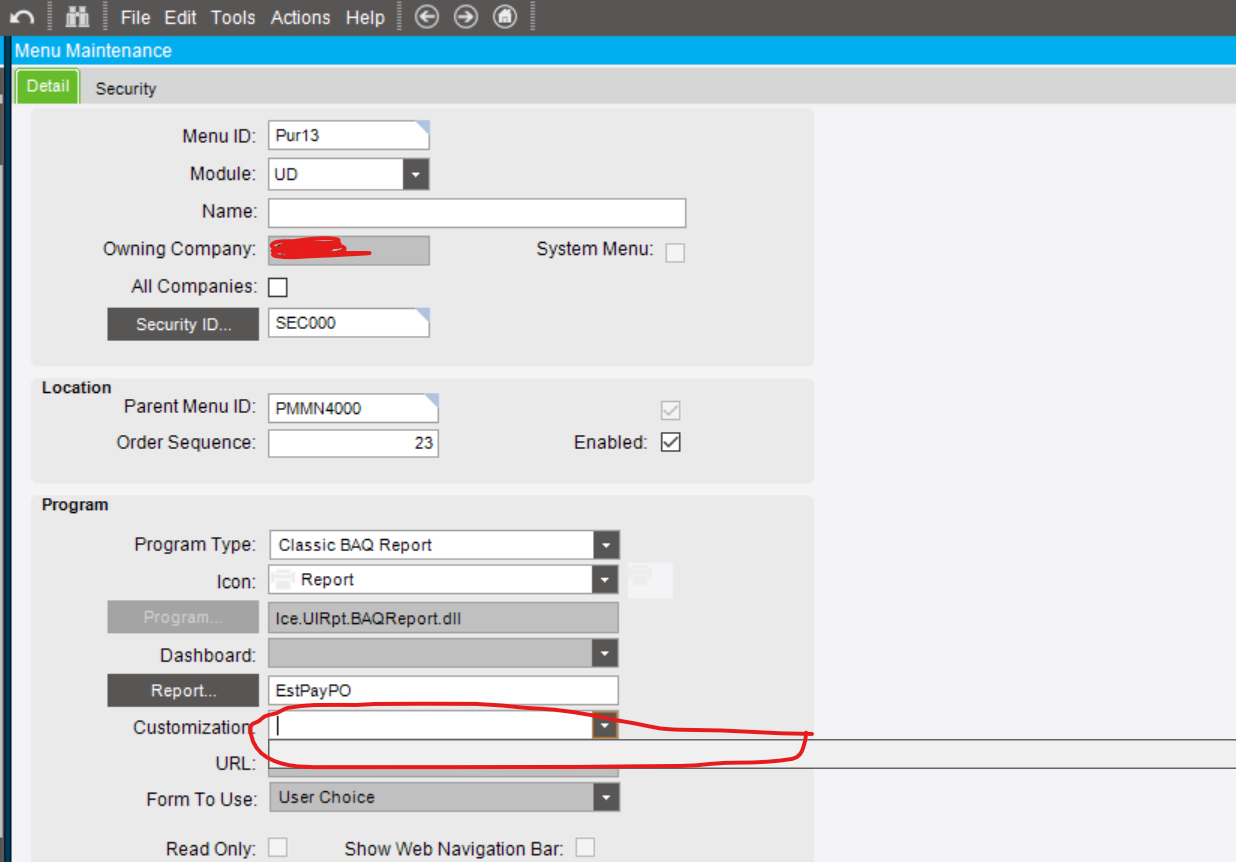Image resolution: width=1236 pixels, height=862 pixels.
Task: Open the circled Customization dropdown
Action: pyautogui.click(x=605, y=725)
